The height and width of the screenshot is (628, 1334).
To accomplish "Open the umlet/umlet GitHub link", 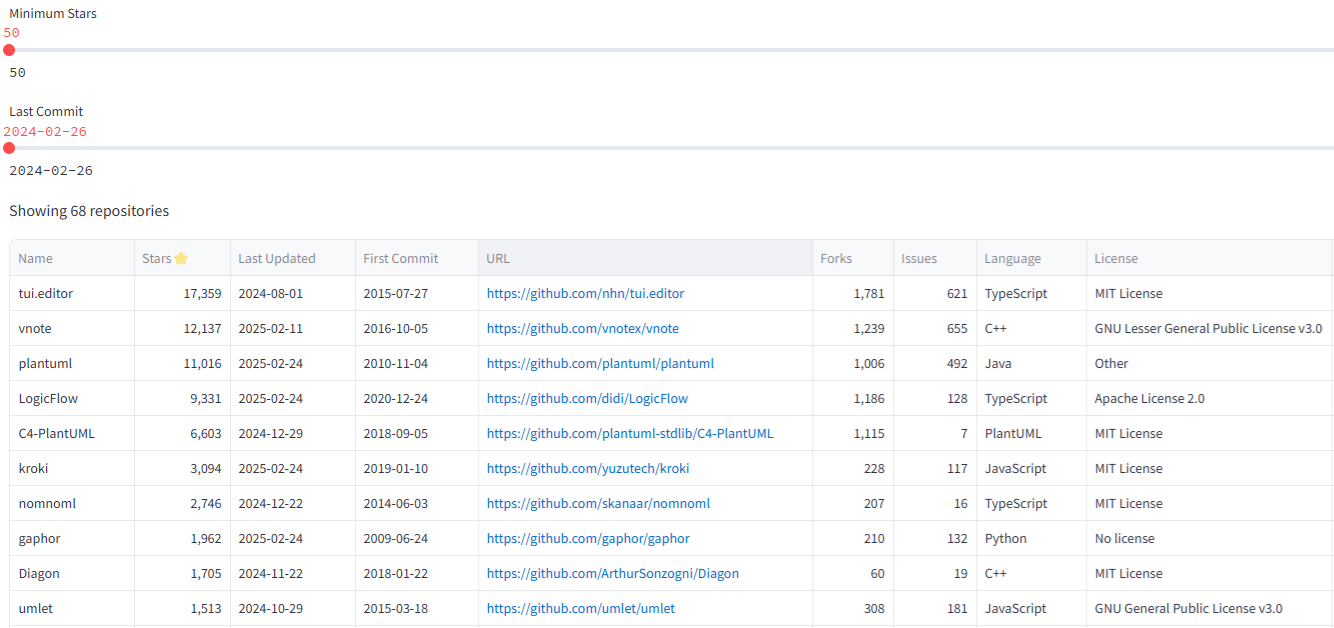I will coord(581,609).
